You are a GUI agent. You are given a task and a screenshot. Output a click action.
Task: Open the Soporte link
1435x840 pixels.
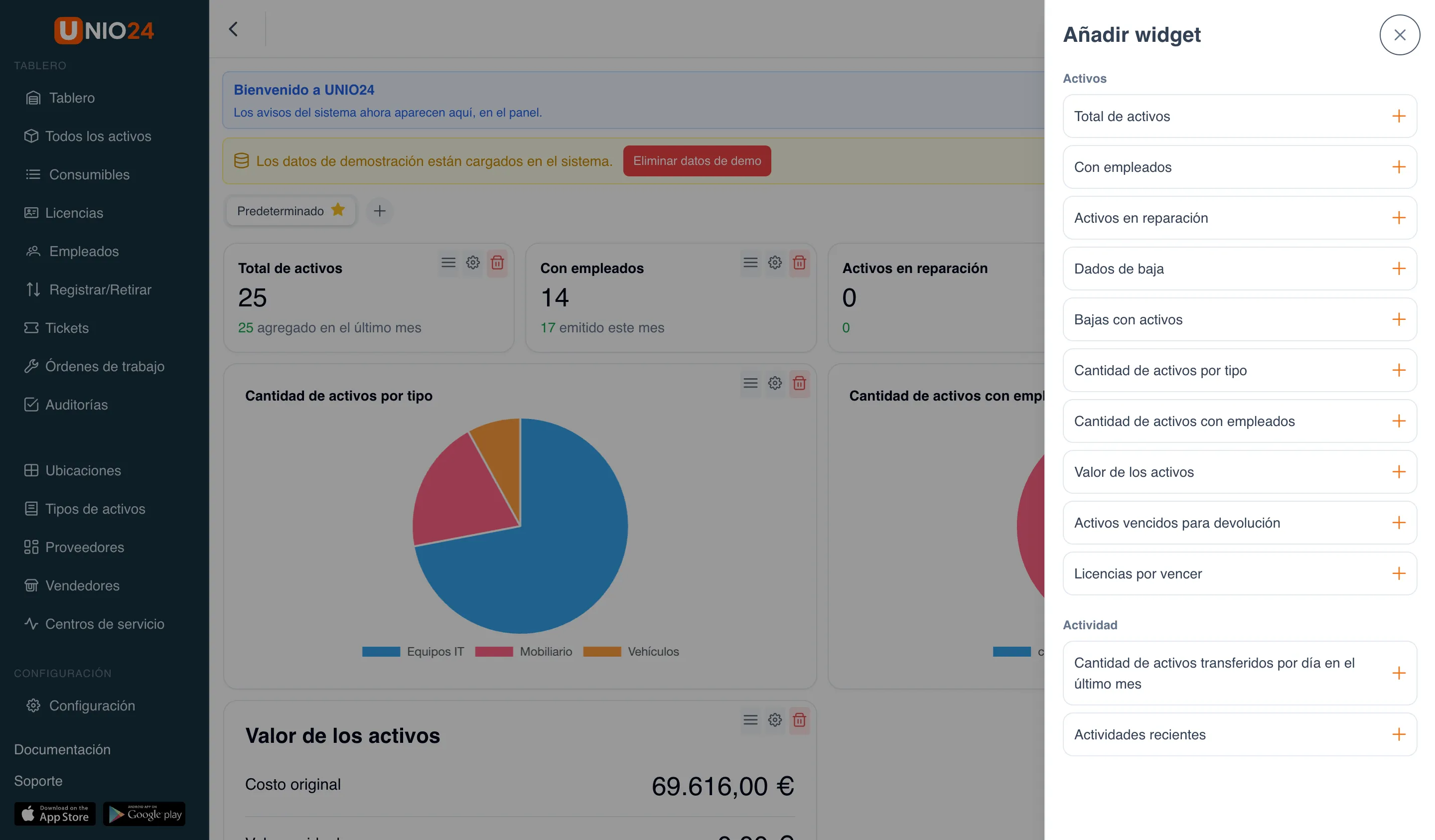(x=38, y=780)
